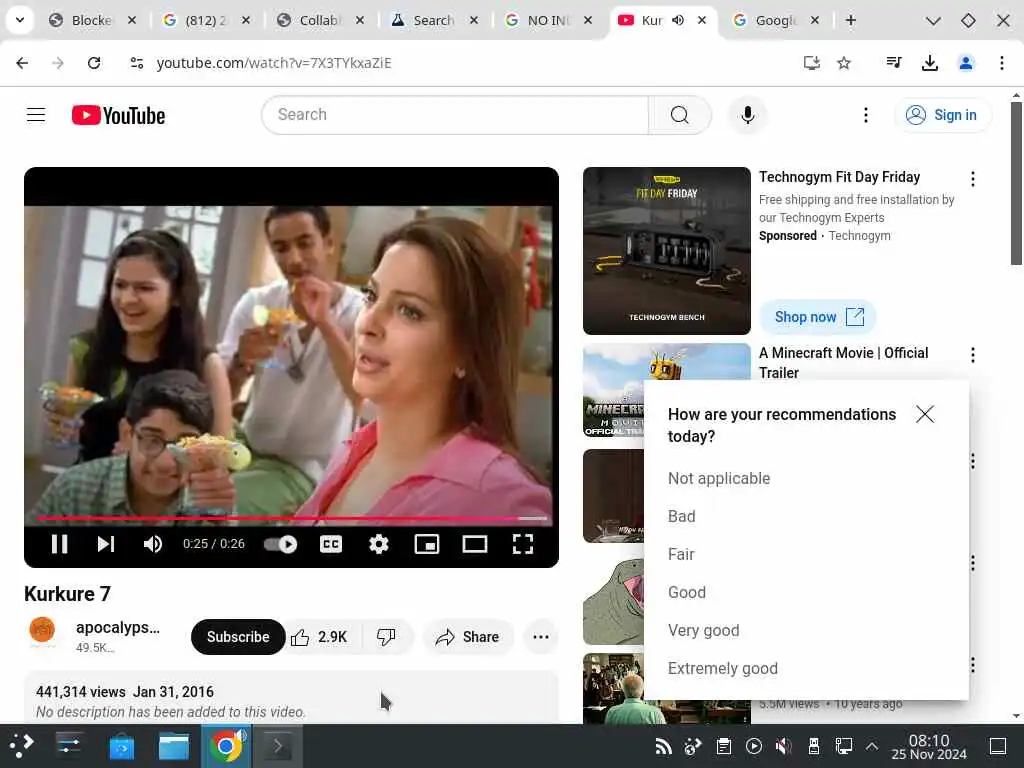Open YouTube settings three-dot menu

click(x=866, y=115)
